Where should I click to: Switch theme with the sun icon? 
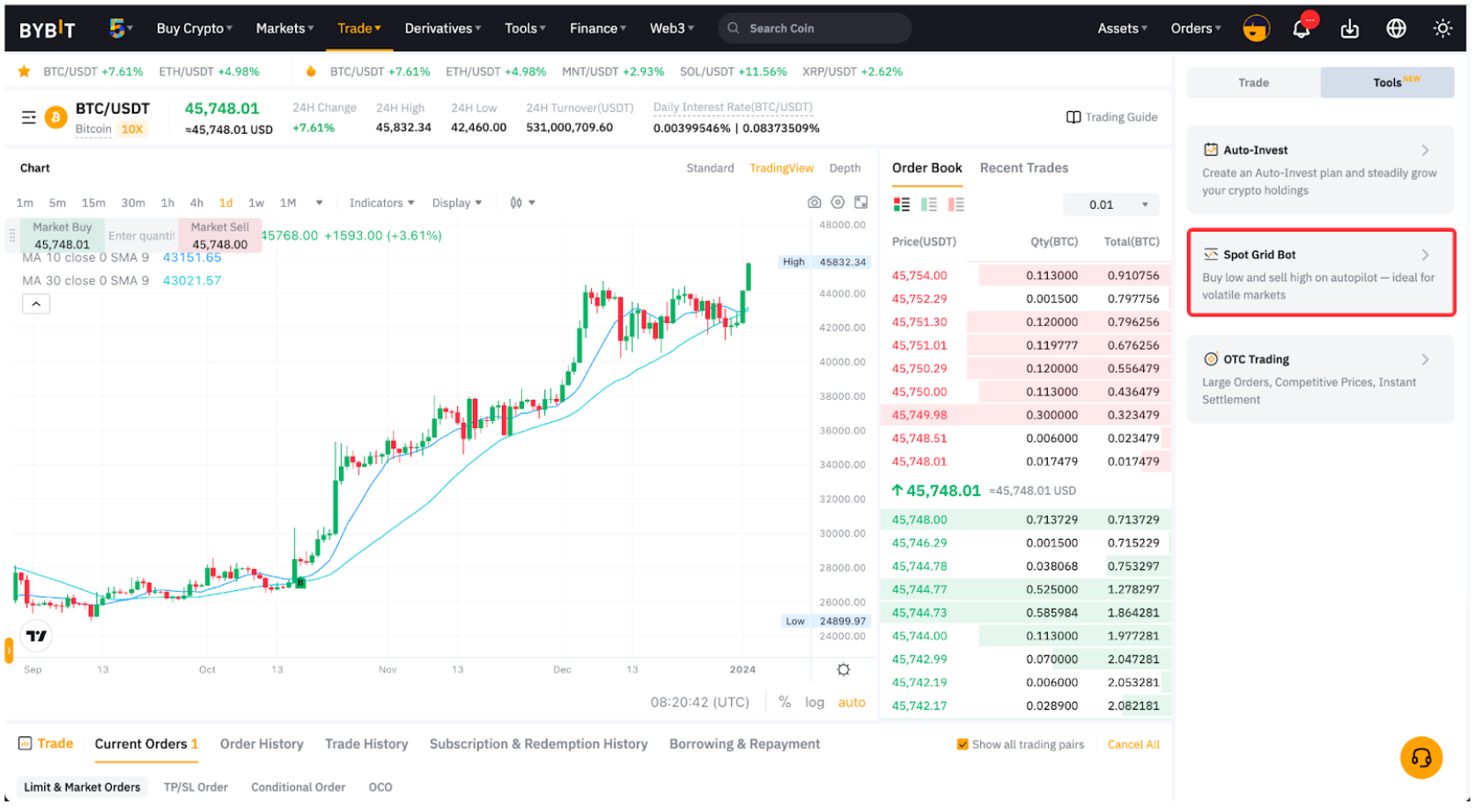(x=1443, y=29)
